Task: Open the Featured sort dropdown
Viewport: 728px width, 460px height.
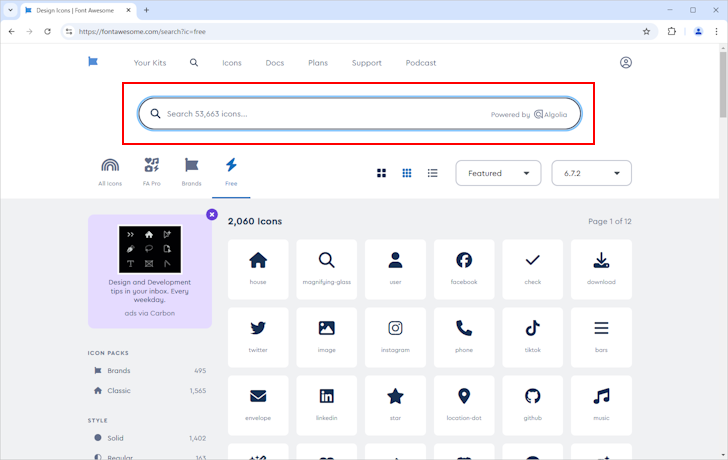Action: [x=498, y=173]
